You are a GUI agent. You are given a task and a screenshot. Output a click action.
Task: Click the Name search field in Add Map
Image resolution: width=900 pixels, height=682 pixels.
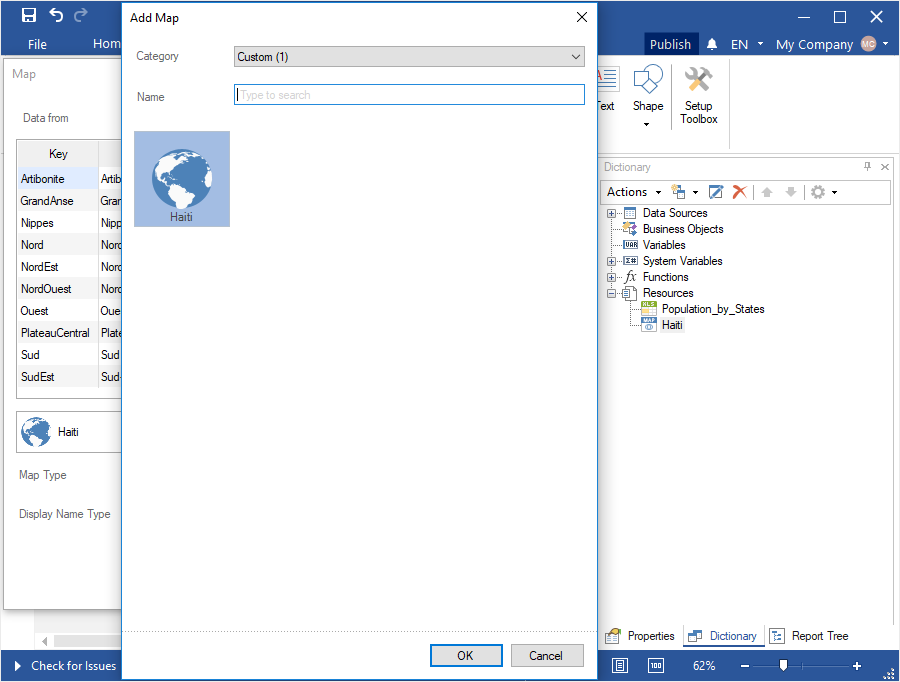tap(408, 94)
